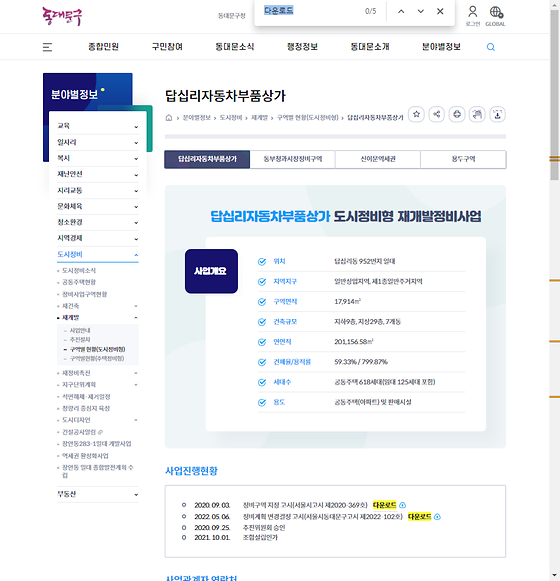Select the 답십리자동차부품상가 tab
This screenshot has width=560, height=581.
click(207, 159)
